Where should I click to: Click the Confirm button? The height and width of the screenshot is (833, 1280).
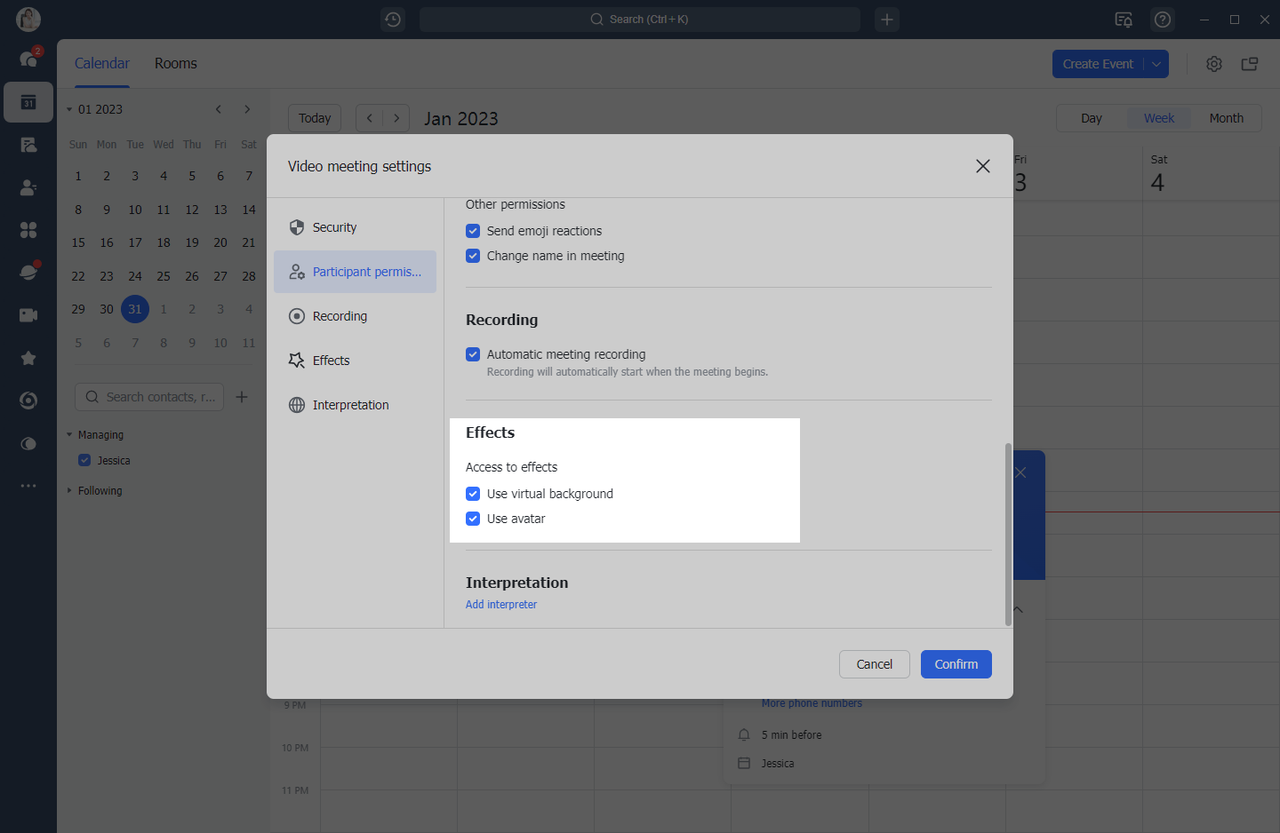956,664
